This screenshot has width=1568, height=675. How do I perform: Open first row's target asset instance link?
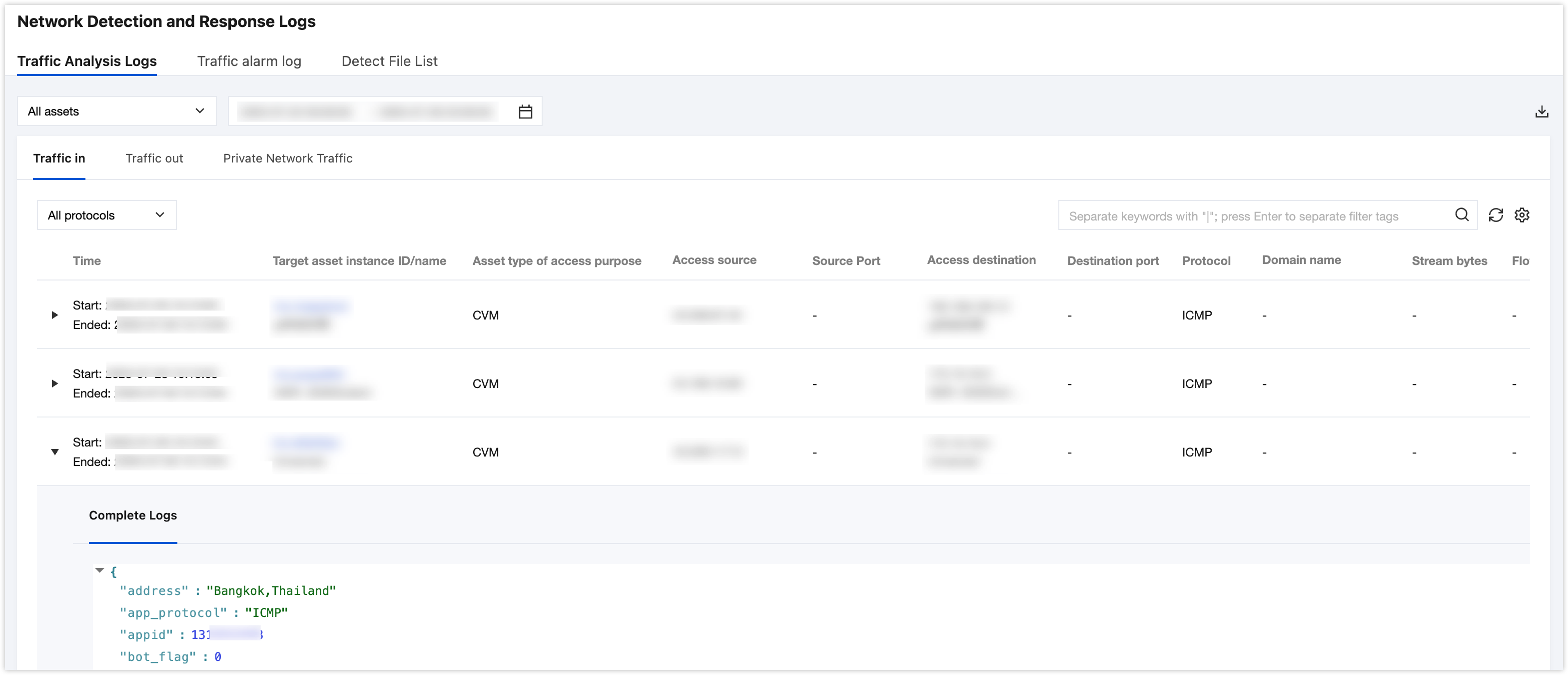point(310,305)
